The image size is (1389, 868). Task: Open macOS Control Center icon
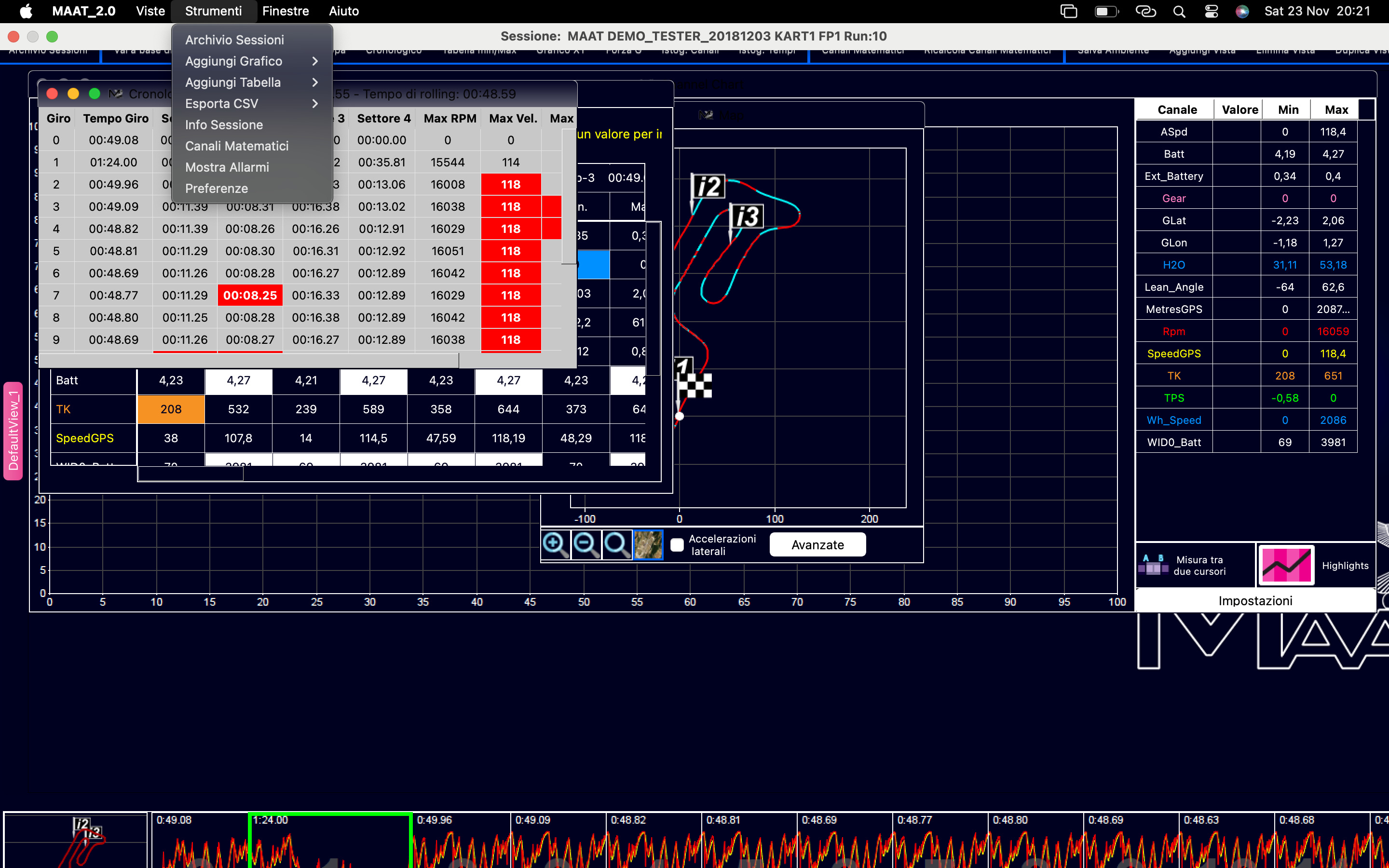coord(1211,12)
